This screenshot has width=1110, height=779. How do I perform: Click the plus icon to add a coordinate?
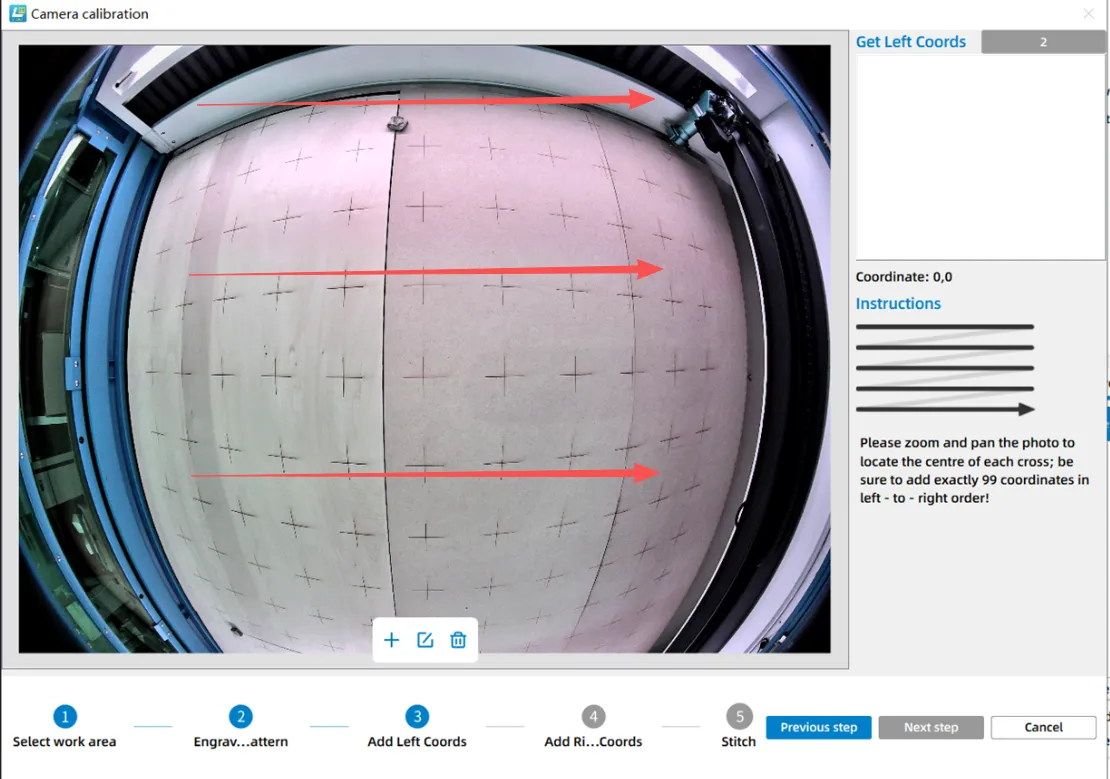[392, 640]
